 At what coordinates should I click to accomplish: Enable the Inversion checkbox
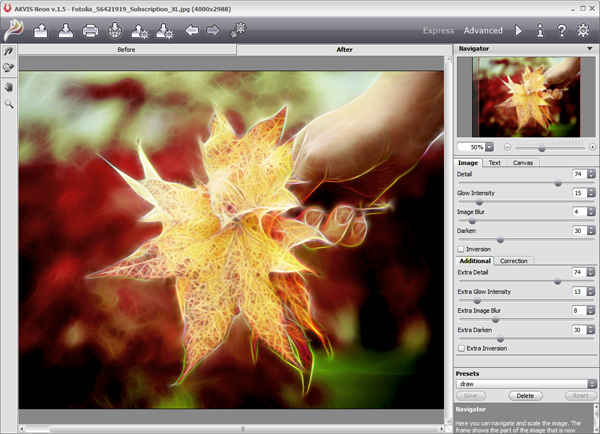[461, 249]
